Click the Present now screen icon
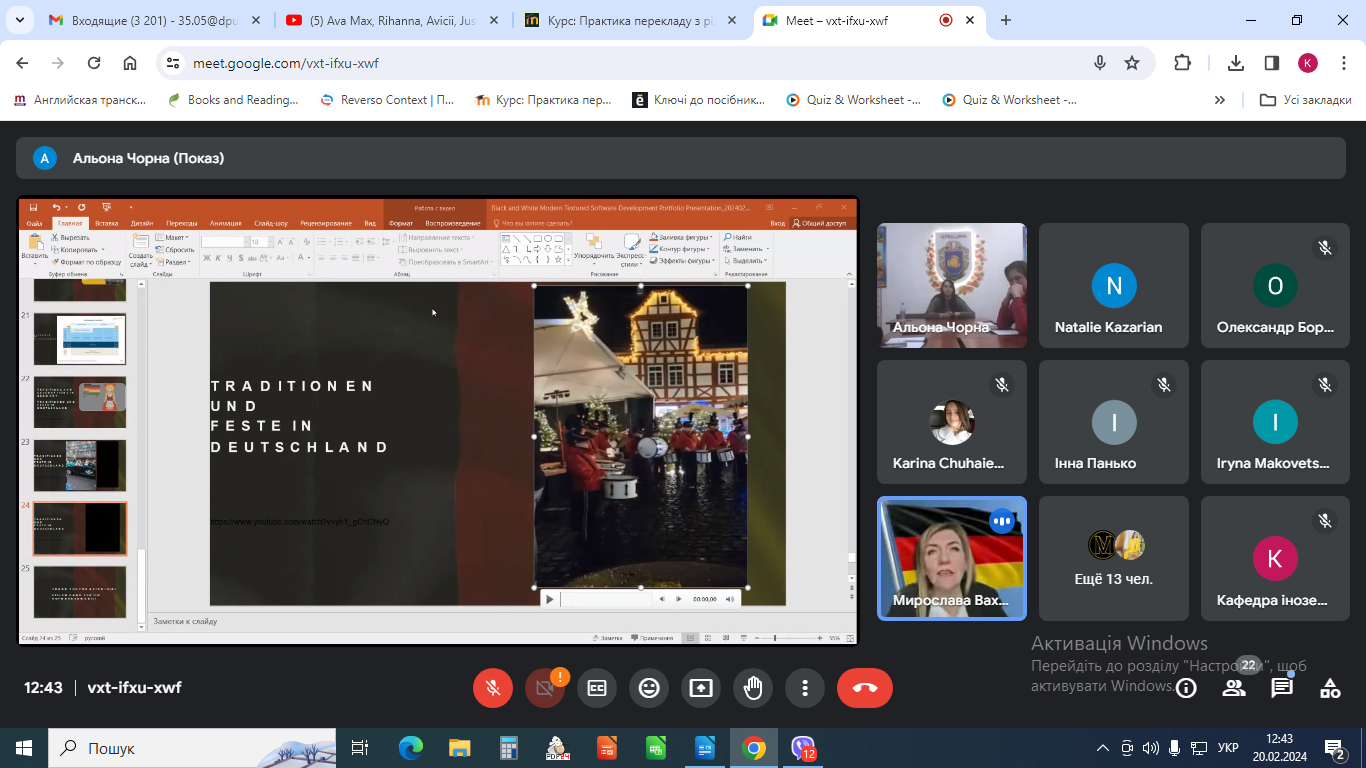 [x=701, y=688]
